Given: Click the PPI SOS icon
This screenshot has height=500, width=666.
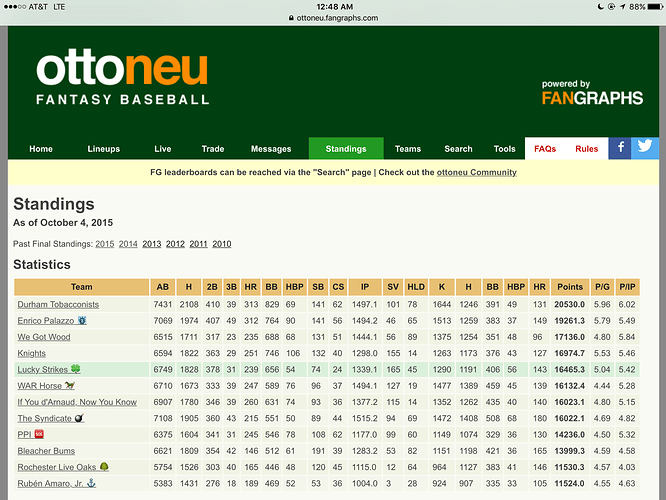Looking at the screenshot, I should click(x=39, y=434).
